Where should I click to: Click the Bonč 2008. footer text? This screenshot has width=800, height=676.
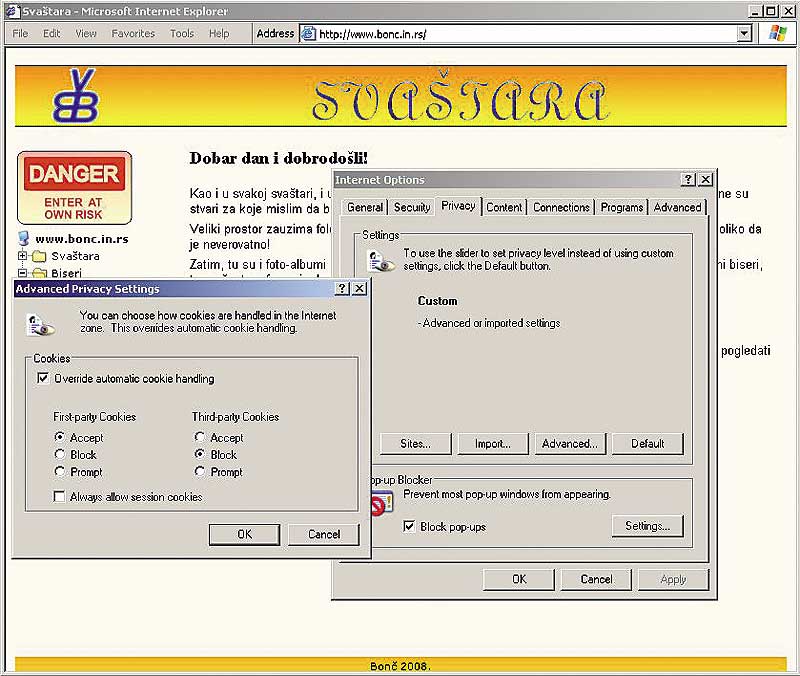[x=401, y=666]
